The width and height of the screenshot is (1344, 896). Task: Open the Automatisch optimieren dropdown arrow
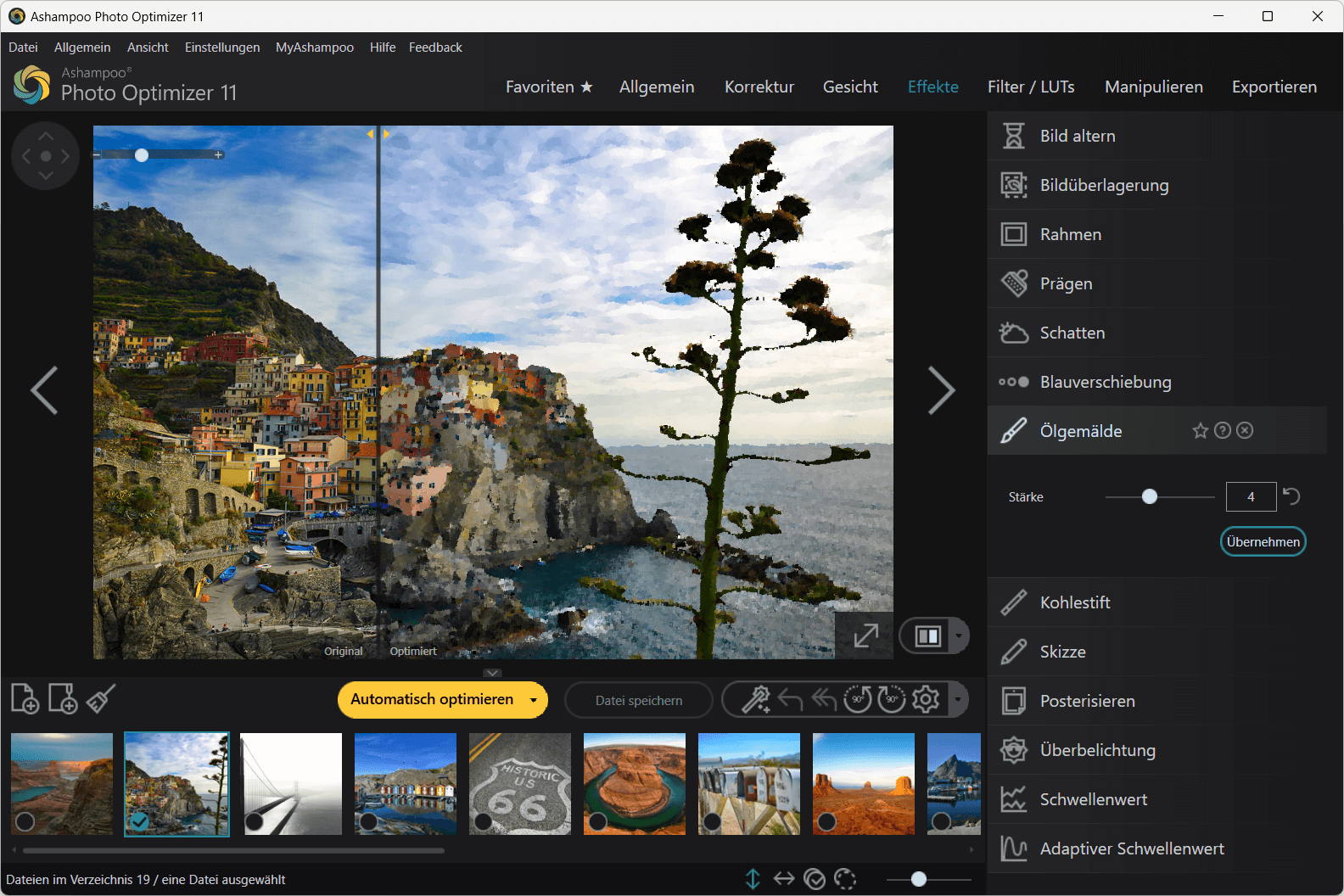pyautogui.click(x=534, y=701)
